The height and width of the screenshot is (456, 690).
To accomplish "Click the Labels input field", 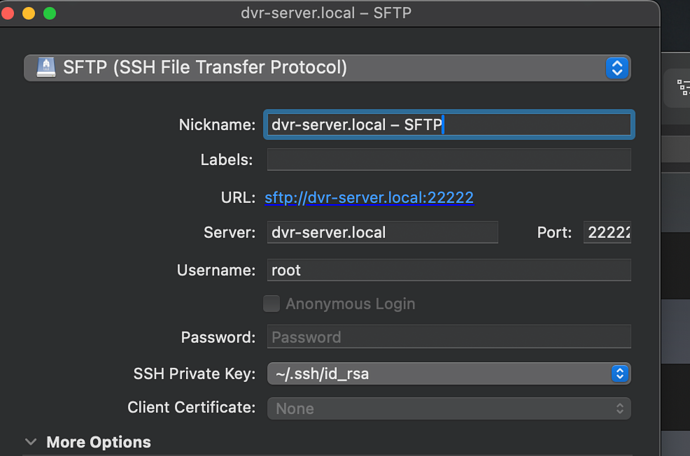I will point(448,160).
